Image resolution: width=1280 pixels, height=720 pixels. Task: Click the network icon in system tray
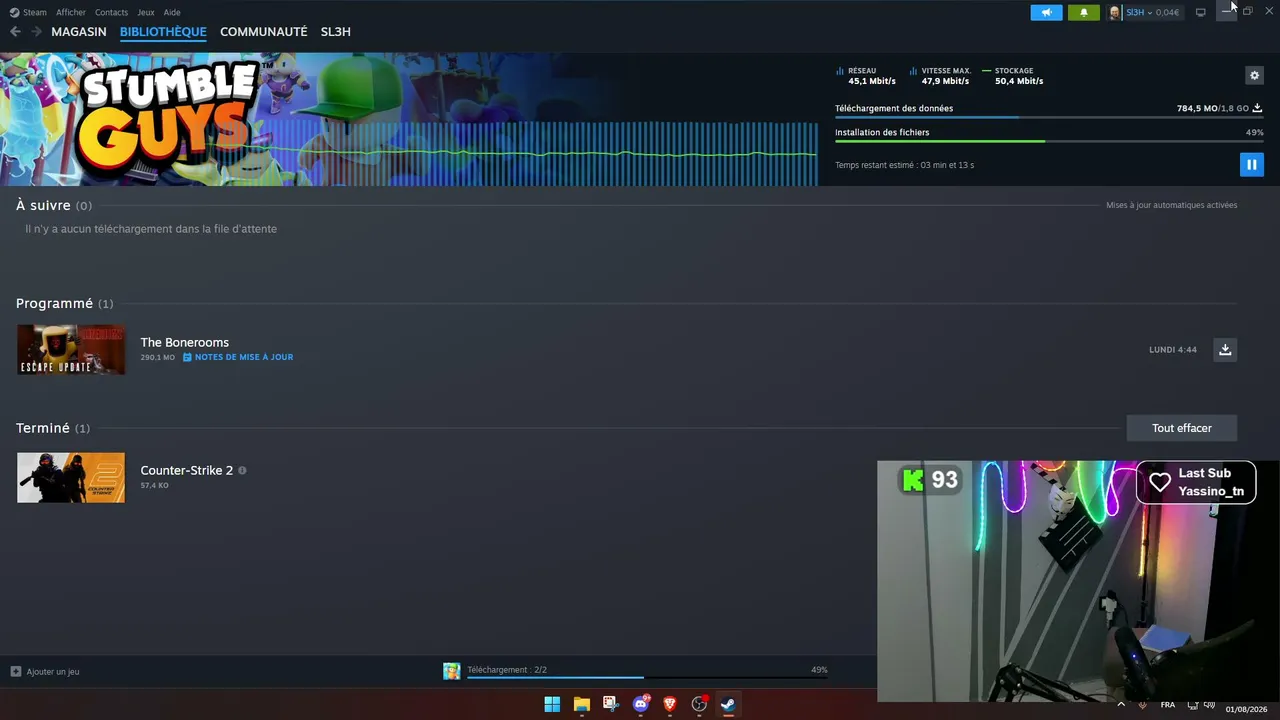coord(1193,705)
